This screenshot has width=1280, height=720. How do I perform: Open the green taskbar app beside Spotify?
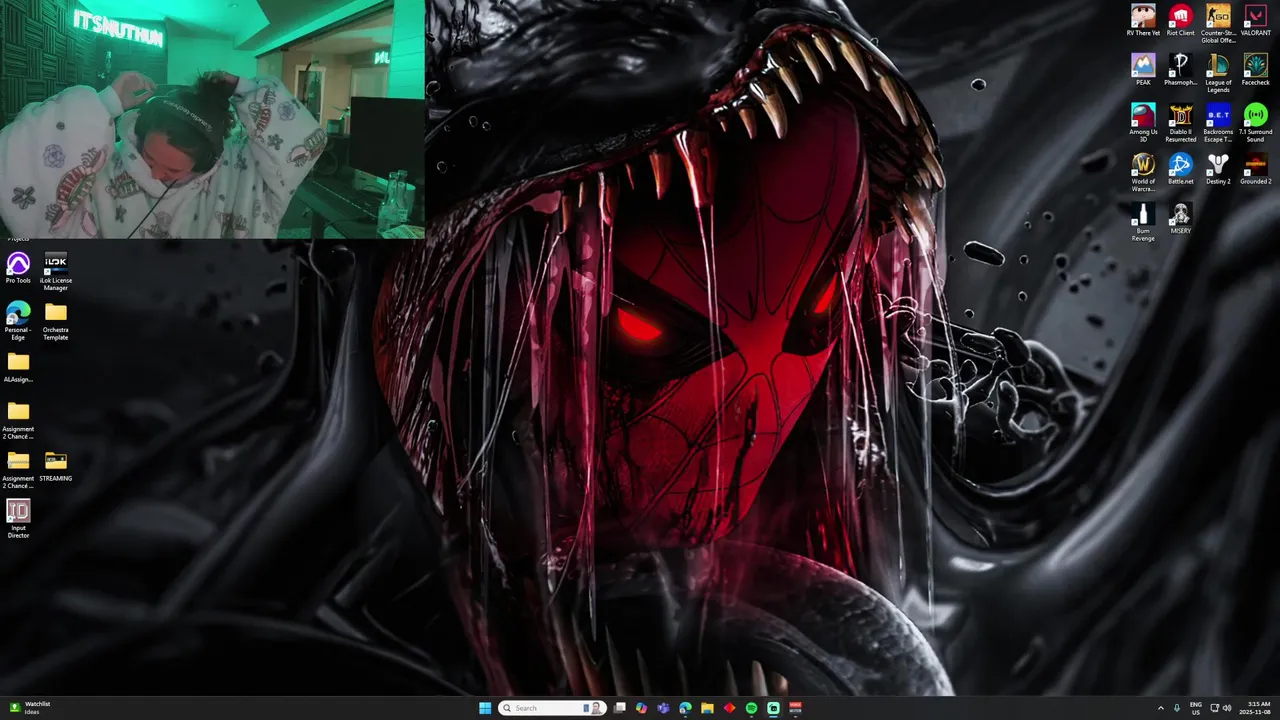[x=773, y=708]
